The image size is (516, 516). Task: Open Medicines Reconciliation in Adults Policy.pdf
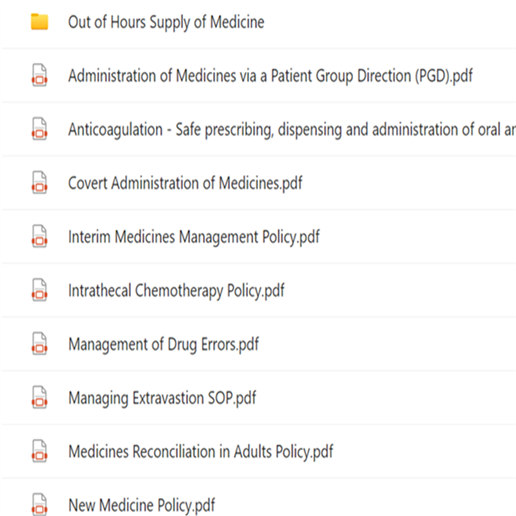[x=201, y=452]
